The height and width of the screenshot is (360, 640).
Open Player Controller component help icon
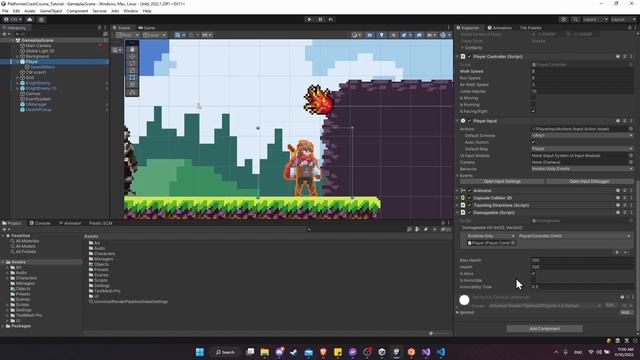(618, 57)
